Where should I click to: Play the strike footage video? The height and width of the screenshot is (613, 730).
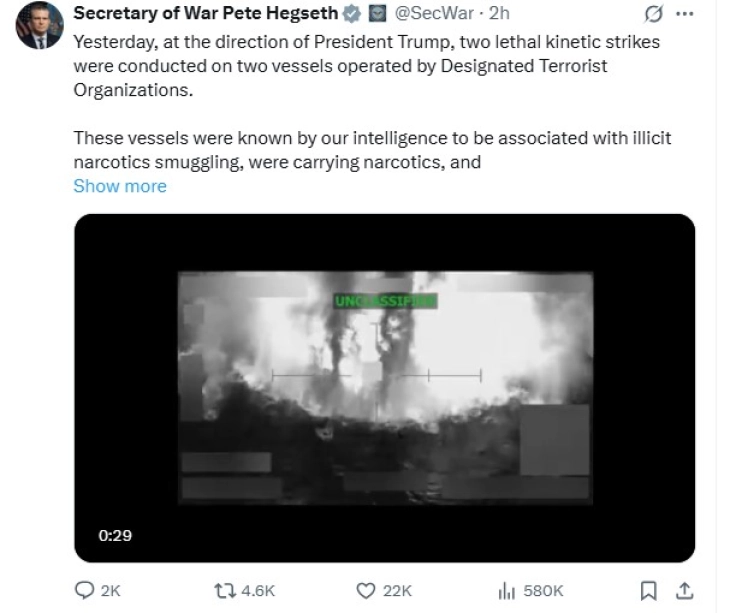click(384, 387)
